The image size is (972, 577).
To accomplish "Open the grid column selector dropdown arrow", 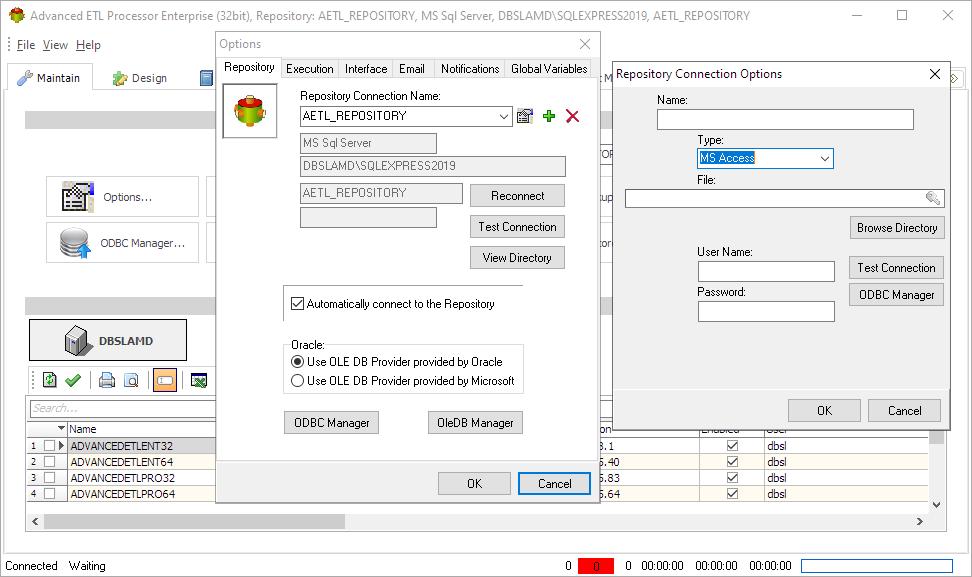I will (x=61, y=428).
